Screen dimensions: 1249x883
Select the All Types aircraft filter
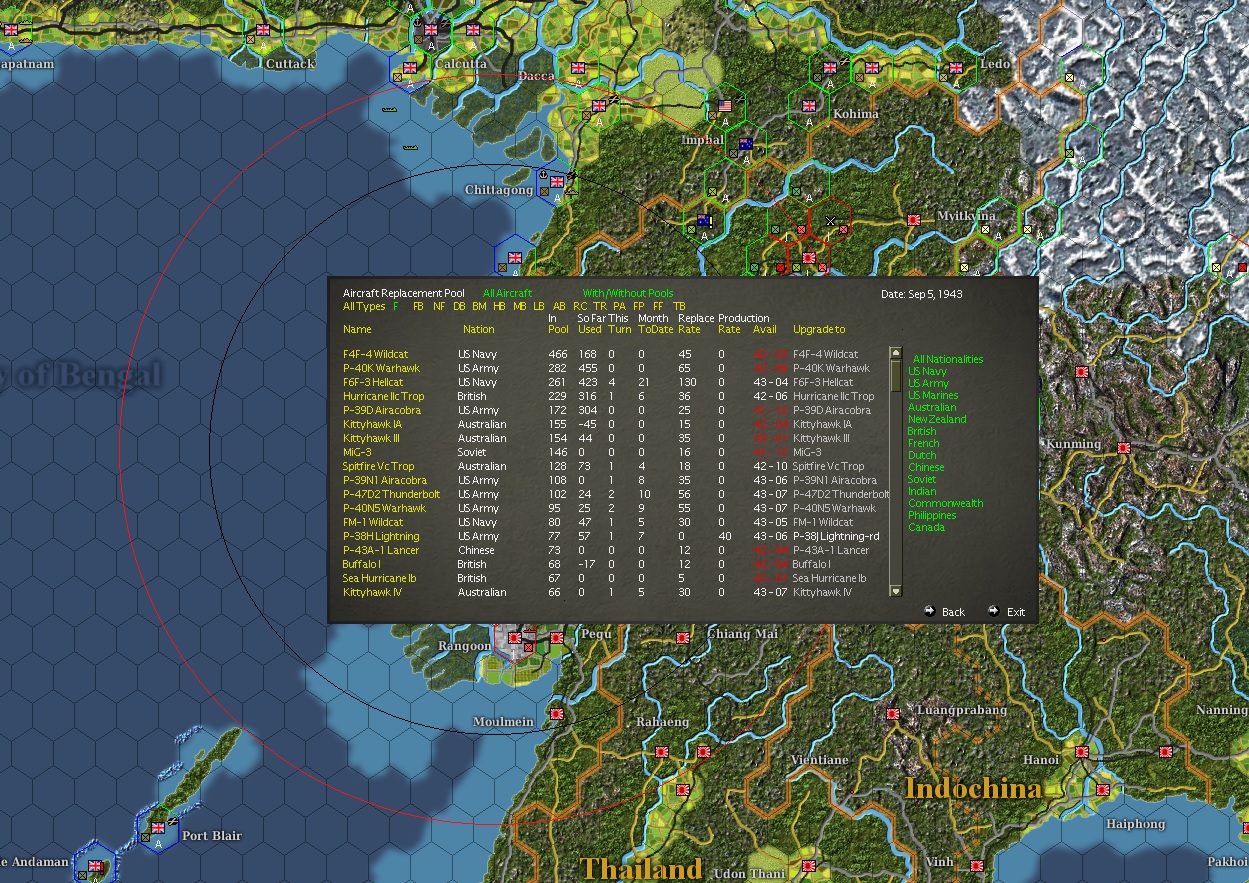point(363,306)
